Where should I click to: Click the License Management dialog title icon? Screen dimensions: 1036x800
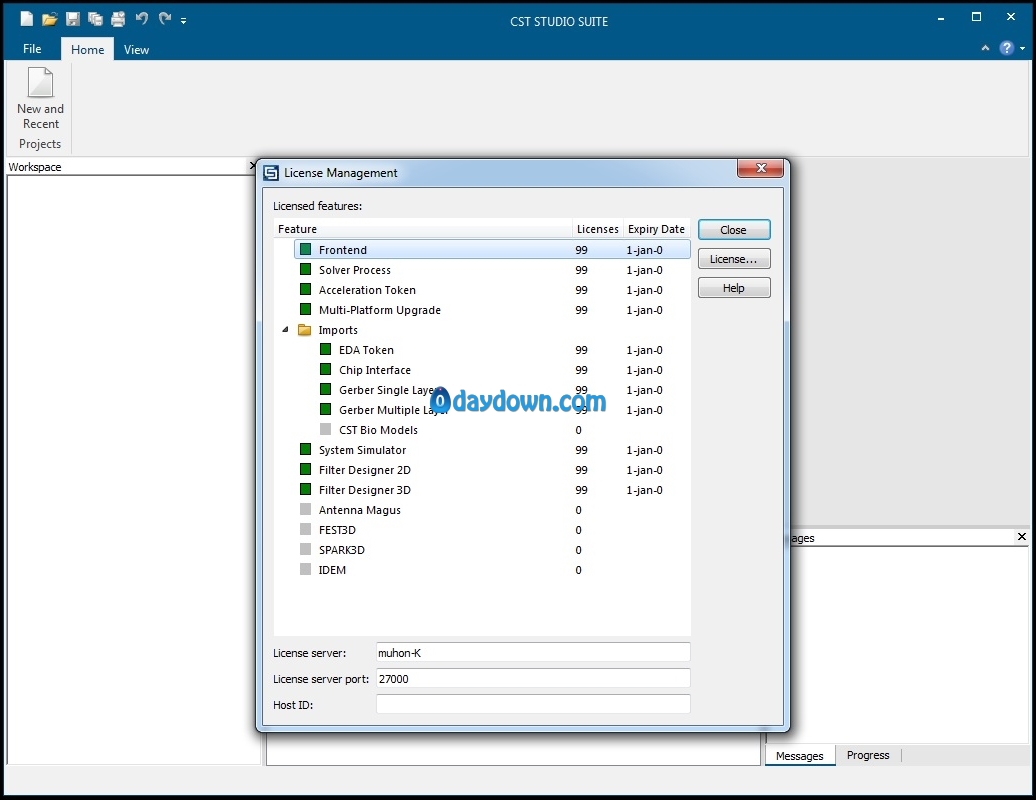tap(271, 173)
